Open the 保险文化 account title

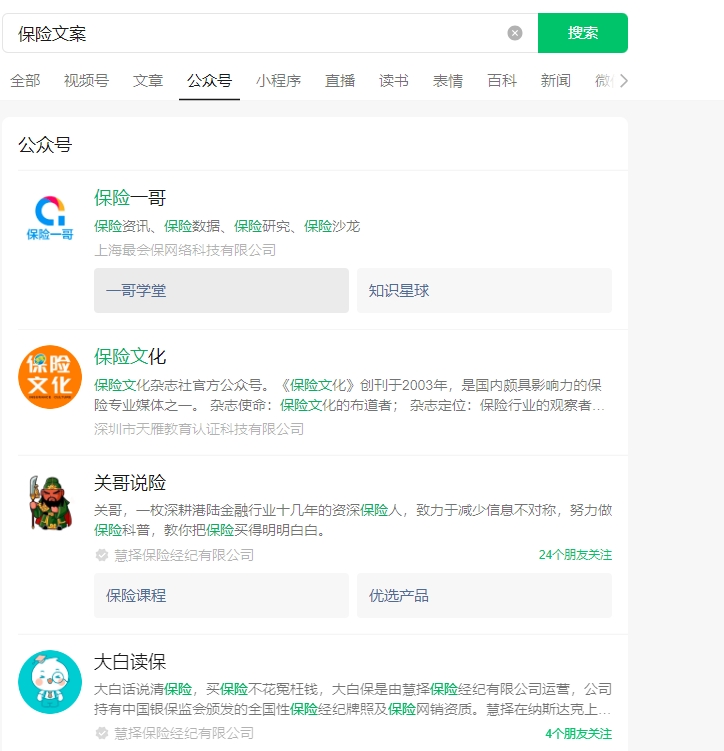pyautogui.click(x=130, y=357)
